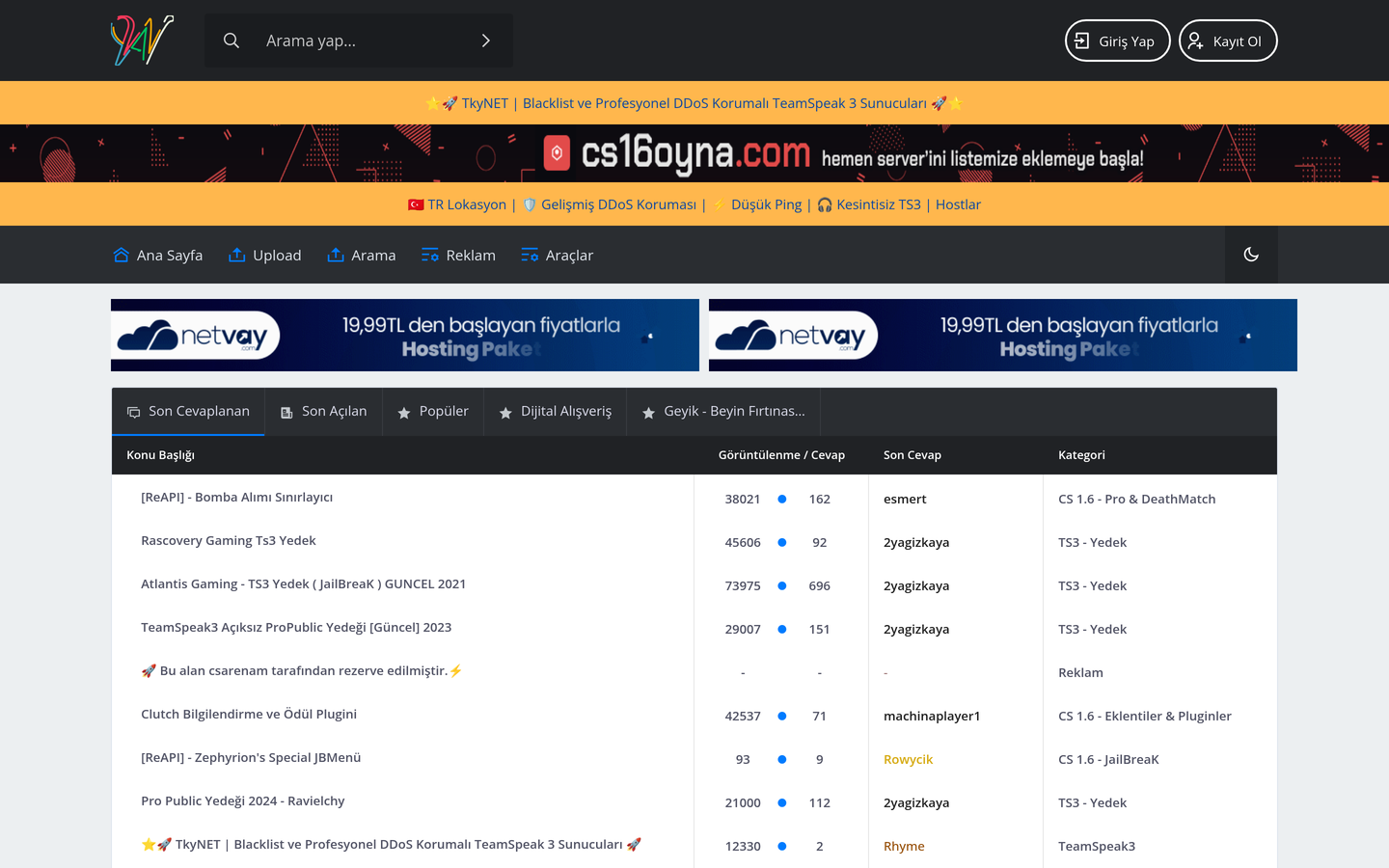Click the left netvay Hosting banner

[405, 335]
